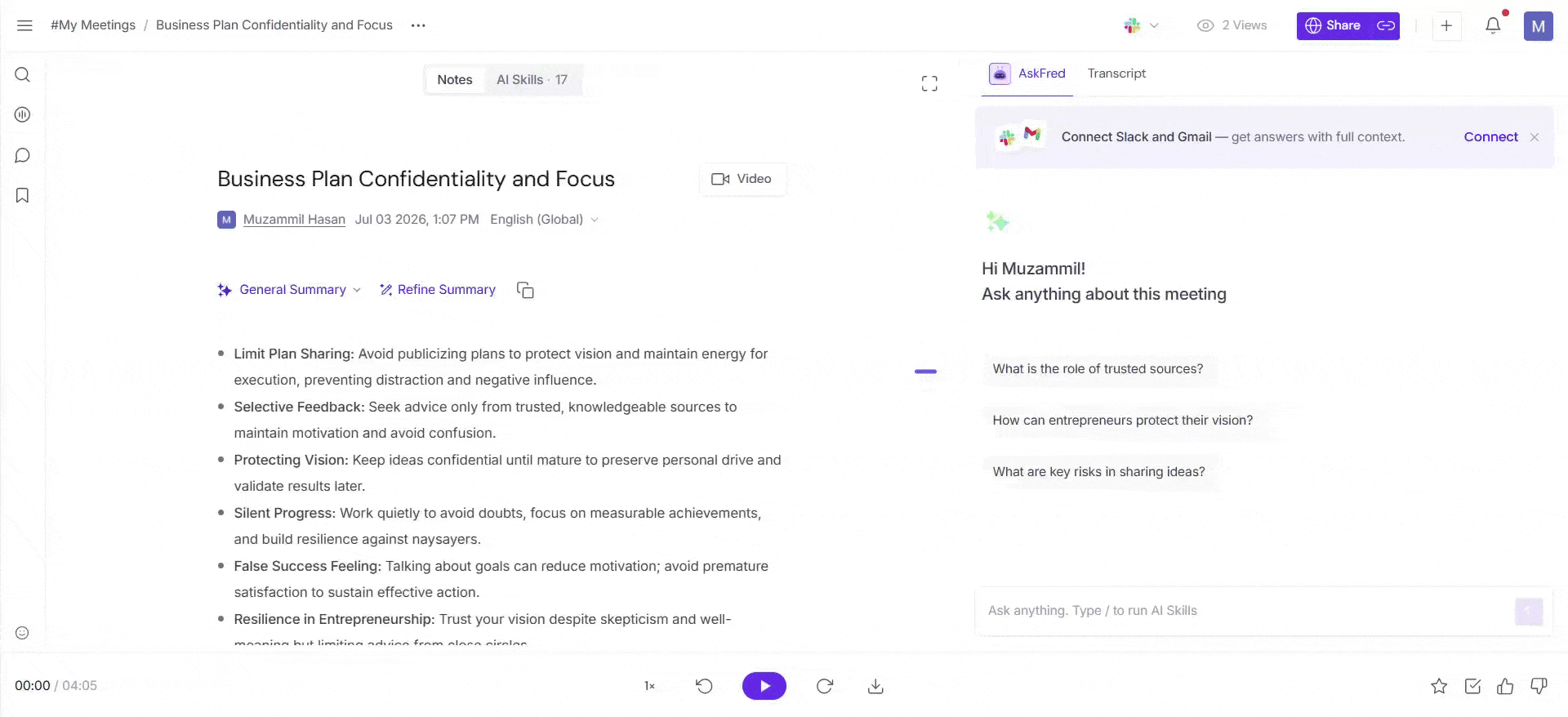Click the Share button
The image size is (1568, 717).
point(1333,25)
